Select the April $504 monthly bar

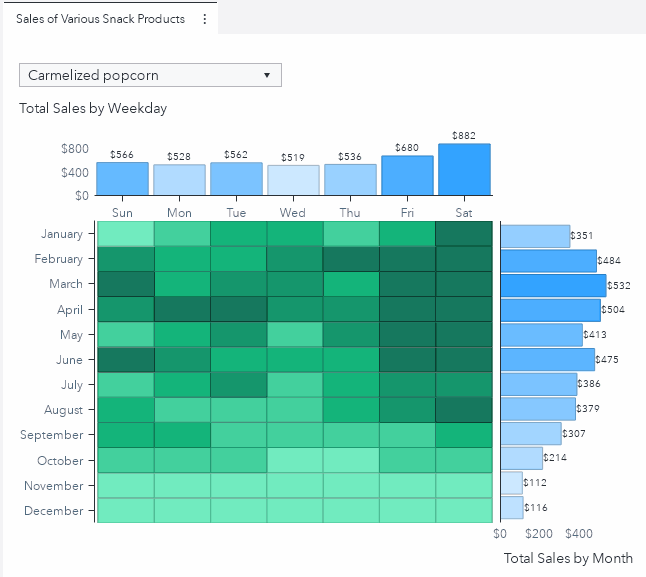pos(550,310)
